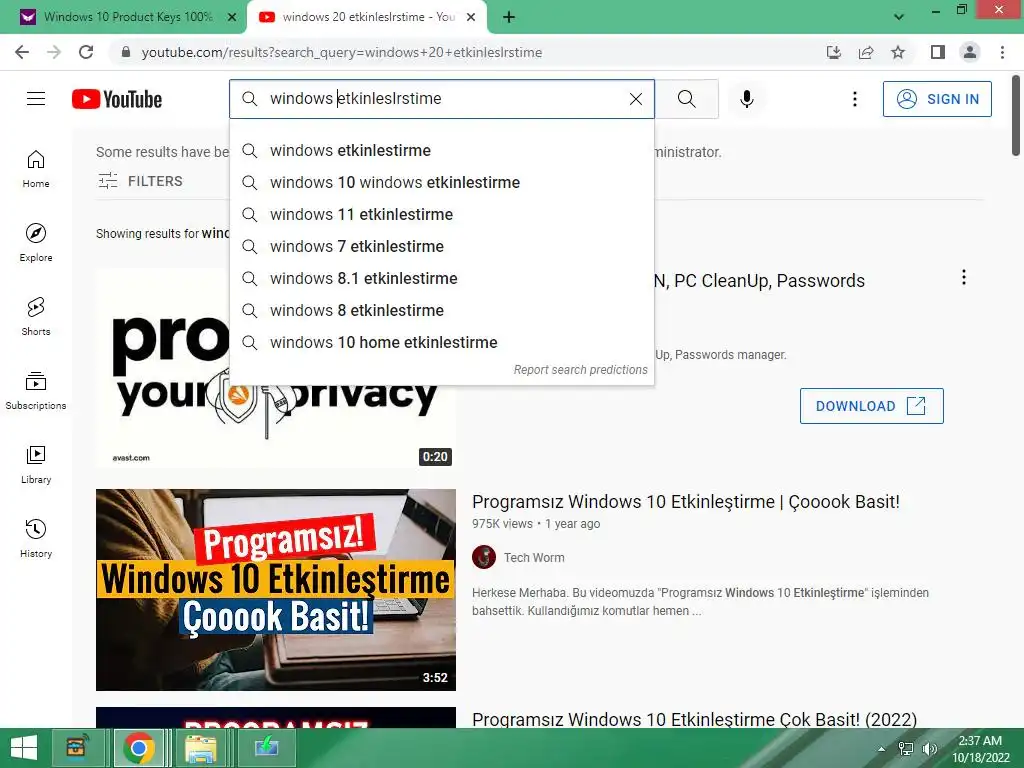Open Shorts in sidebar
The height and width of the screenshot is (768, 1024).
pyautogui.click(x=36, y=316)
